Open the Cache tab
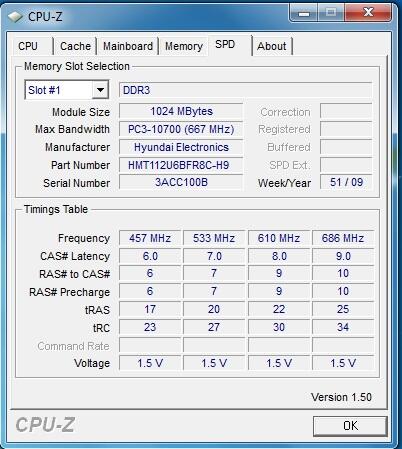402x449 pixels. coord(75,46)
